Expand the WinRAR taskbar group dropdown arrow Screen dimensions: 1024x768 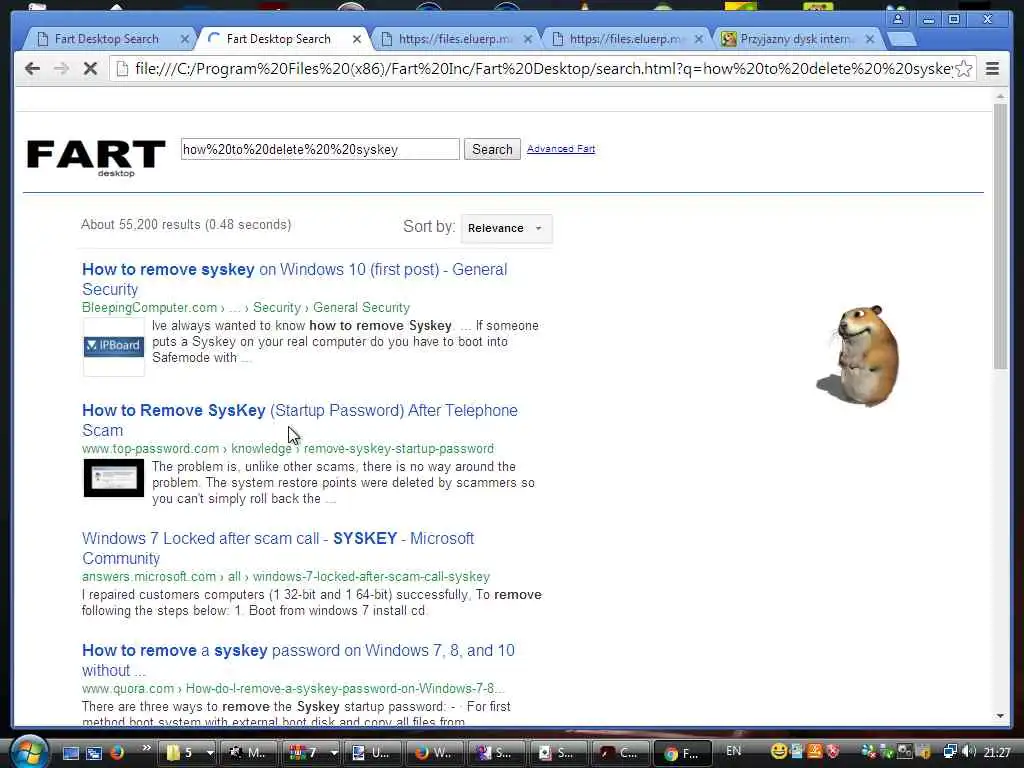pyautogui.click(x=333, y=753)
